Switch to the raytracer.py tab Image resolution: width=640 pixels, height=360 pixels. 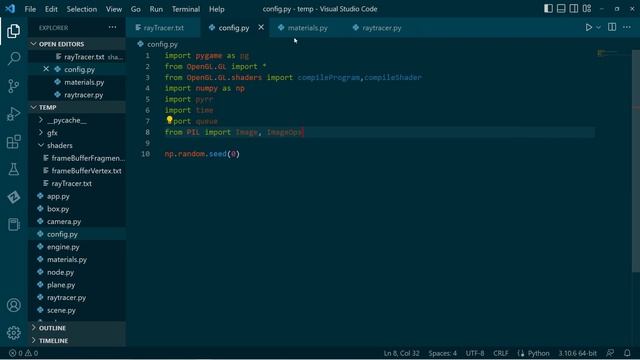click(x=381, y=27)
